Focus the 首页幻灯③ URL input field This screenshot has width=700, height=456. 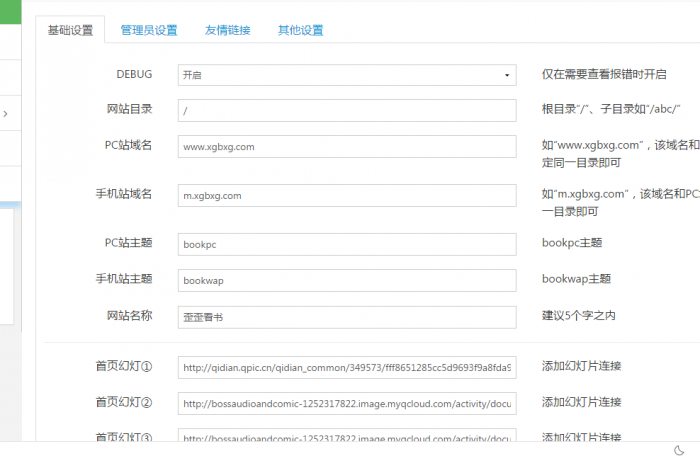[x=347, y=437]
